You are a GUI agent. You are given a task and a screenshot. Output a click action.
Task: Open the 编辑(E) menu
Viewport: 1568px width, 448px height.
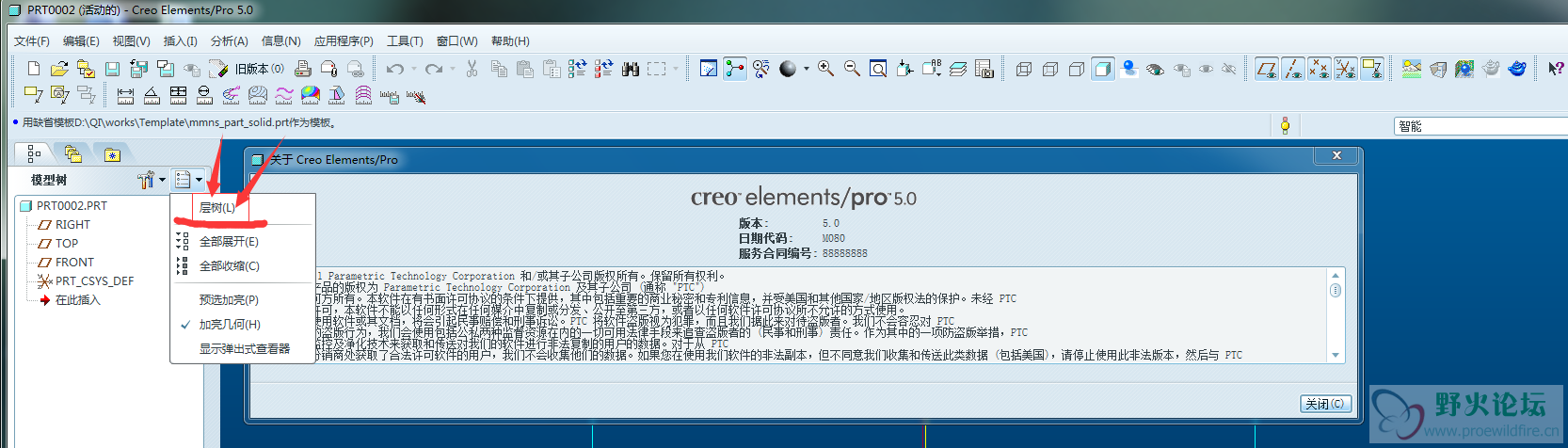pyautogui.click(x=81, y=41)
